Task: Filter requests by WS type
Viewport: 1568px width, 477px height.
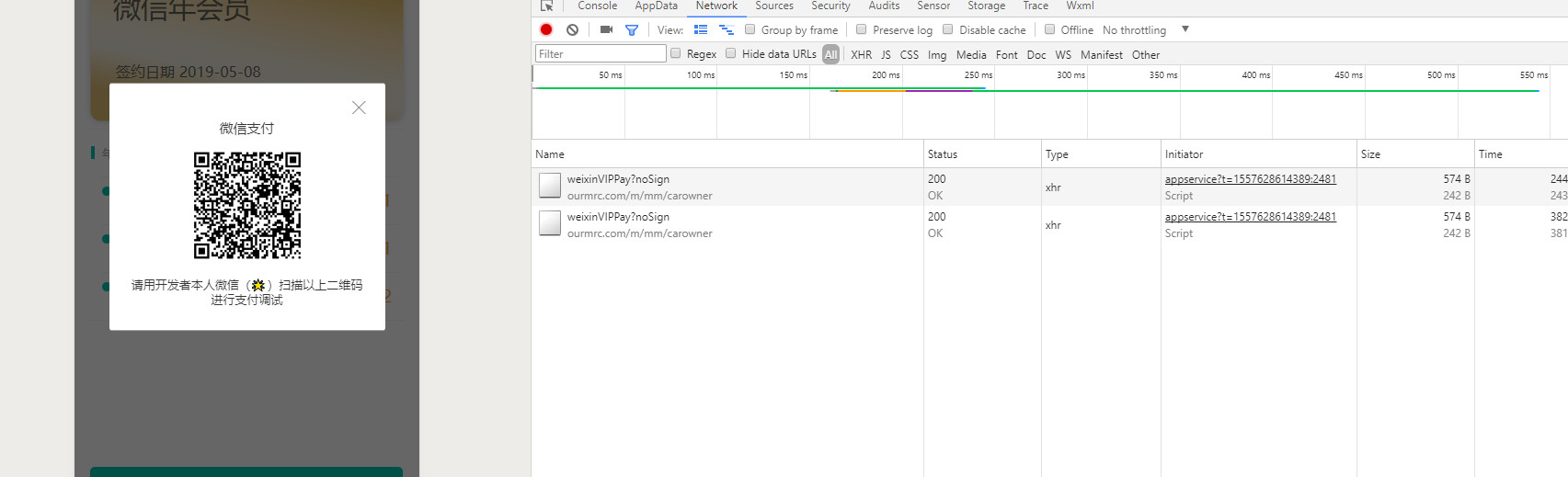Action: click(1063, 54)
